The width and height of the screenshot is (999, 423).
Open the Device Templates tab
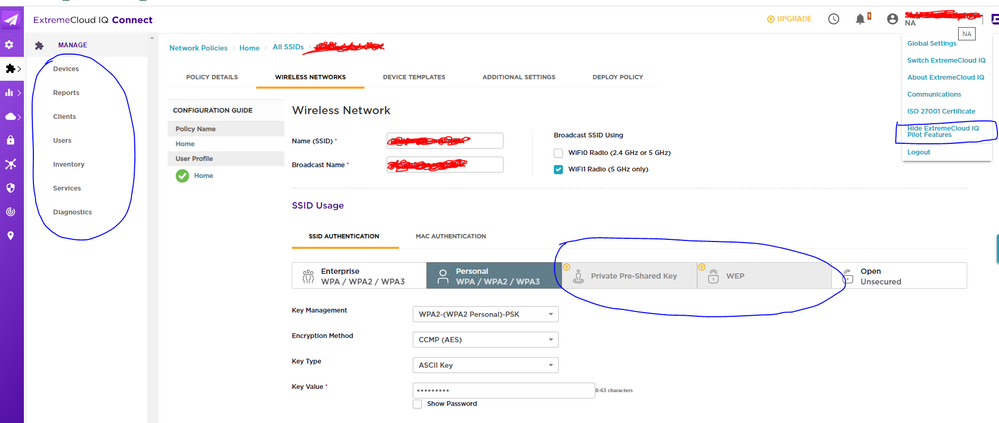(x=414, y=77)
